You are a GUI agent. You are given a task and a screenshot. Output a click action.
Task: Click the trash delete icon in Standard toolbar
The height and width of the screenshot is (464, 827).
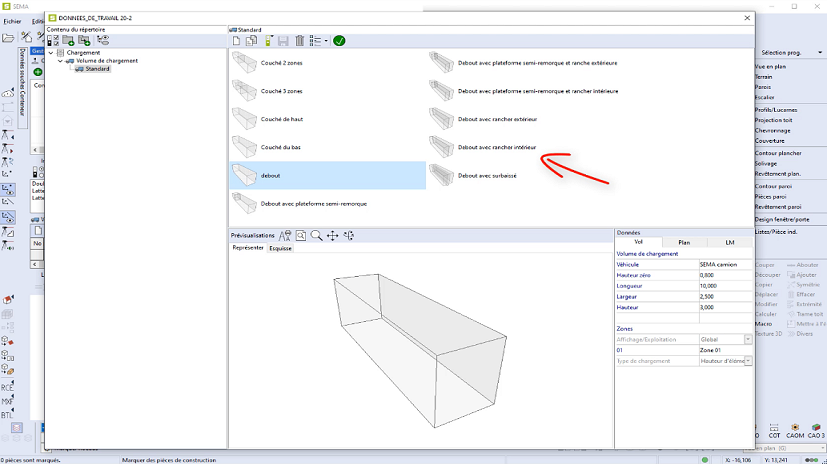(299, 41)
